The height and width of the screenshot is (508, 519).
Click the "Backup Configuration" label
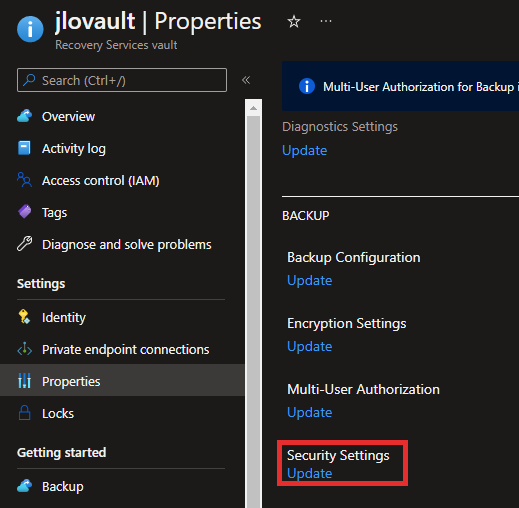(354, 258)
